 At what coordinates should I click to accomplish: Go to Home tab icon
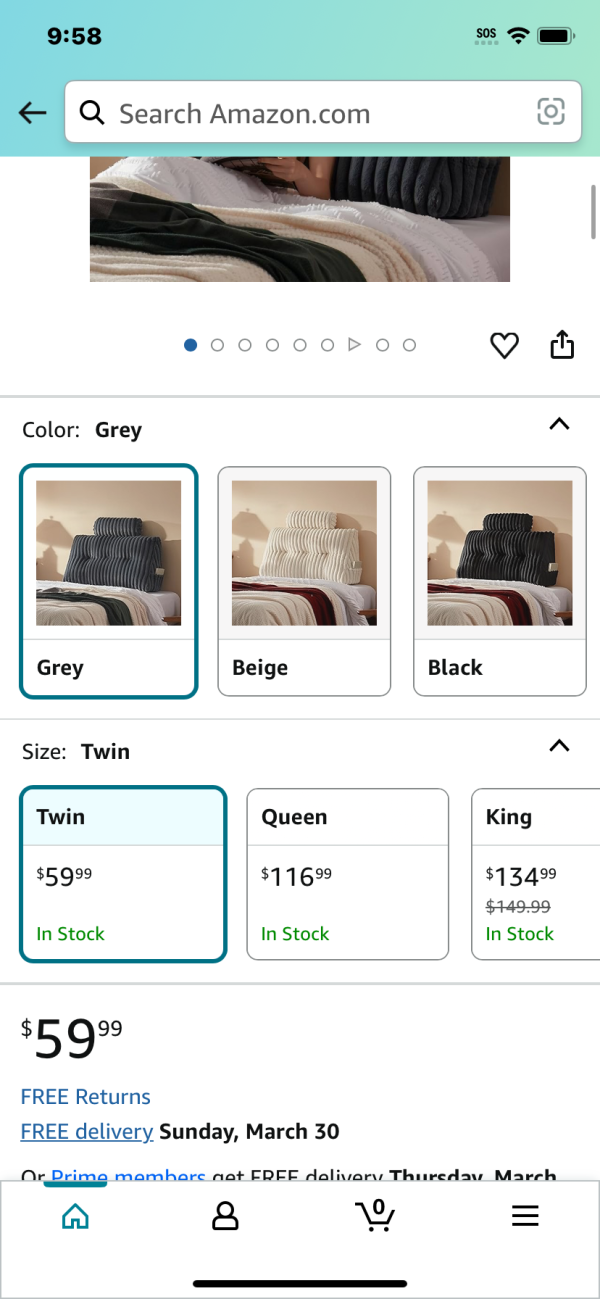[x=75, y=1216]
